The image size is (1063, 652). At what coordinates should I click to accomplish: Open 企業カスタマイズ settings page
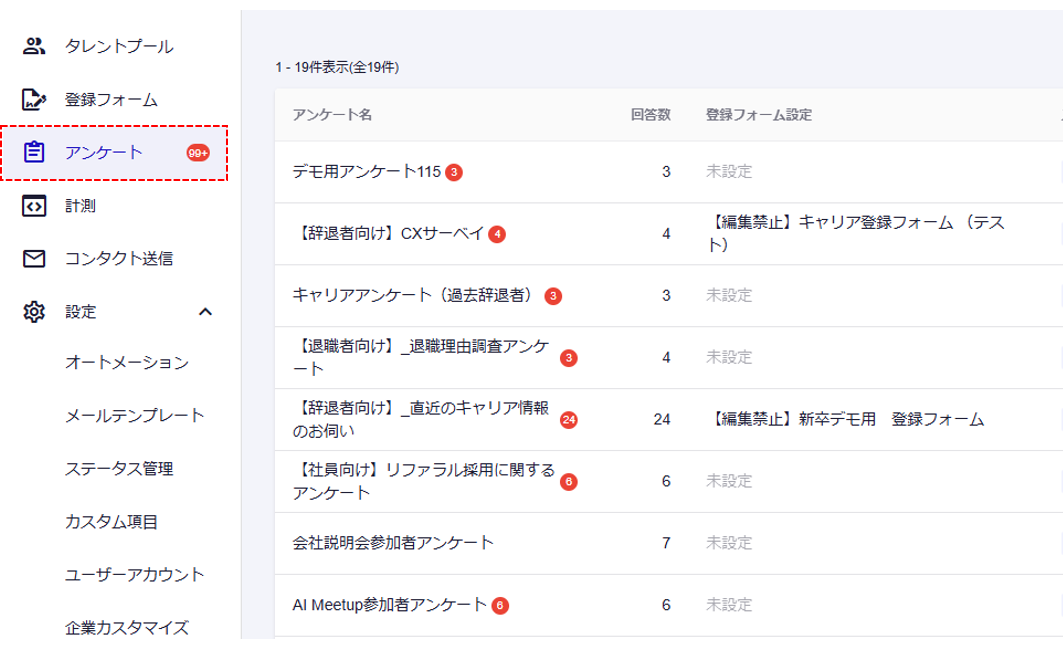(x=126, y=627)
